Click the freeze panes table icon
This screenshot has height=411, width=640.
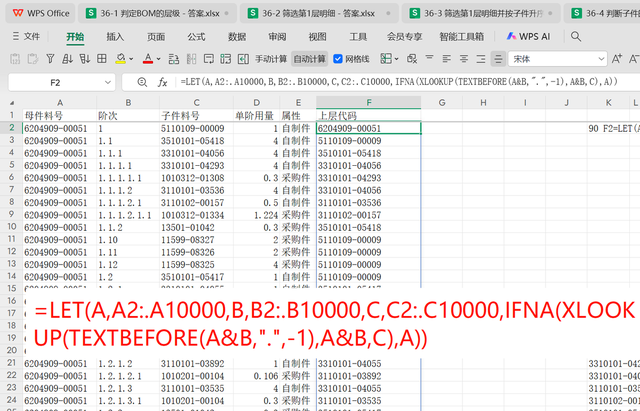pos(386,59)
